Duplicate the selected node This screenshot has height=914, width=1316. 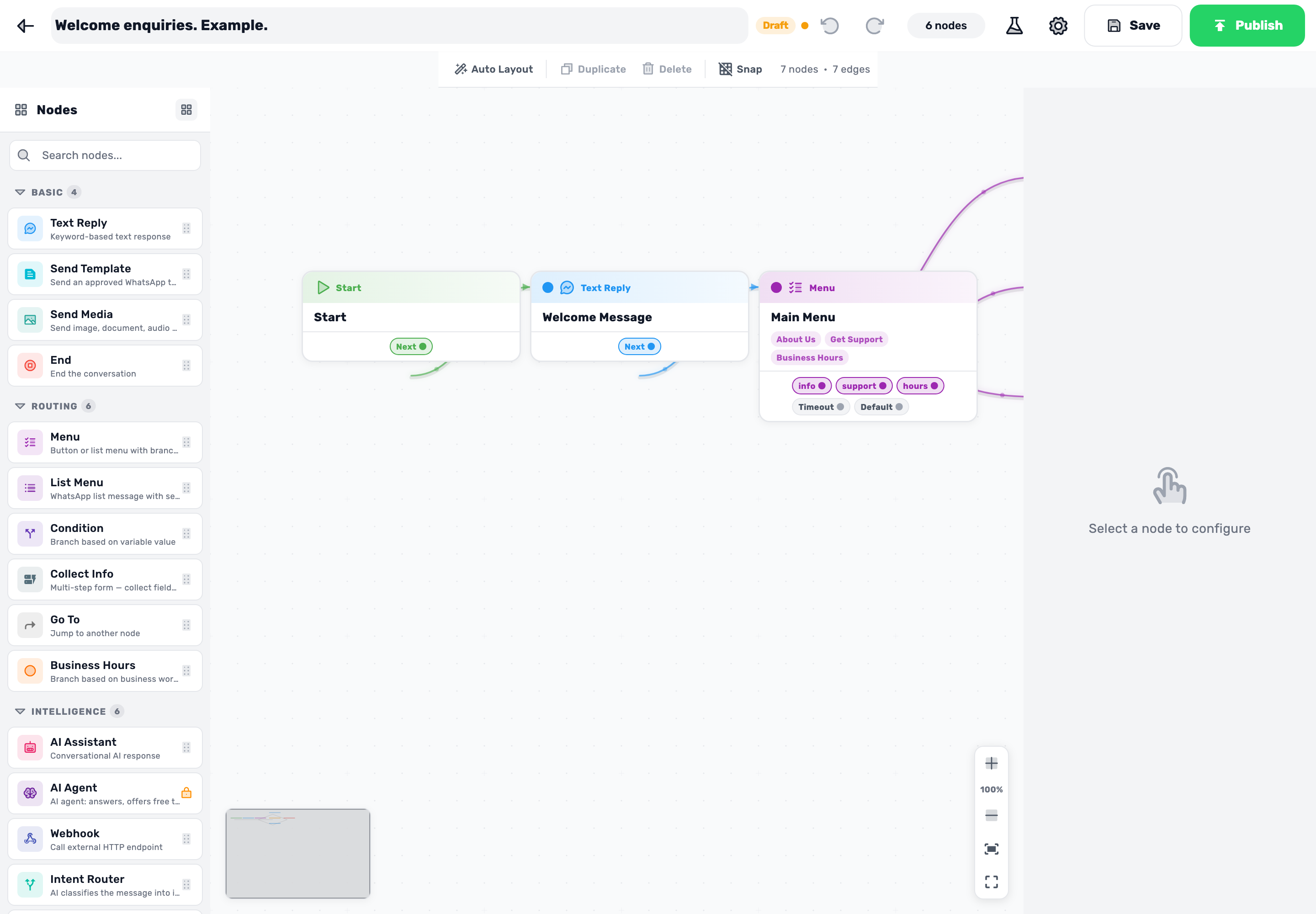point(593,69)
